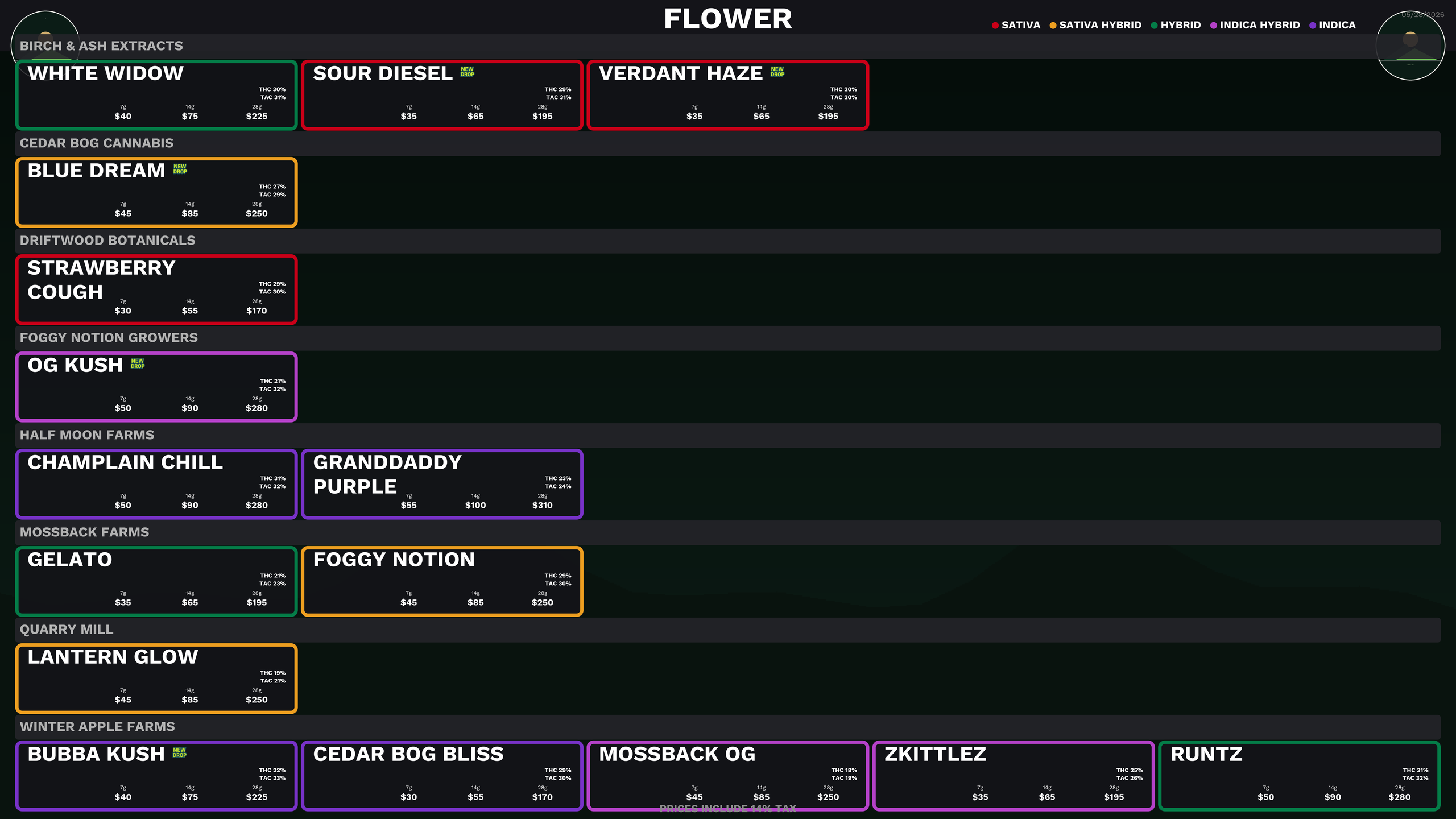Click Gelato's $35 7g price
The width and height of the screenshot is (1456, 819).
click(123, 602)
